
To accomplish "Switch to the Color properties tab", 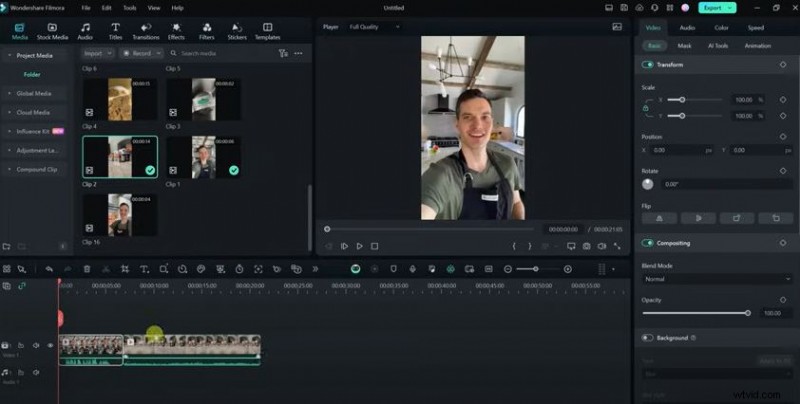I will [721, 28].
